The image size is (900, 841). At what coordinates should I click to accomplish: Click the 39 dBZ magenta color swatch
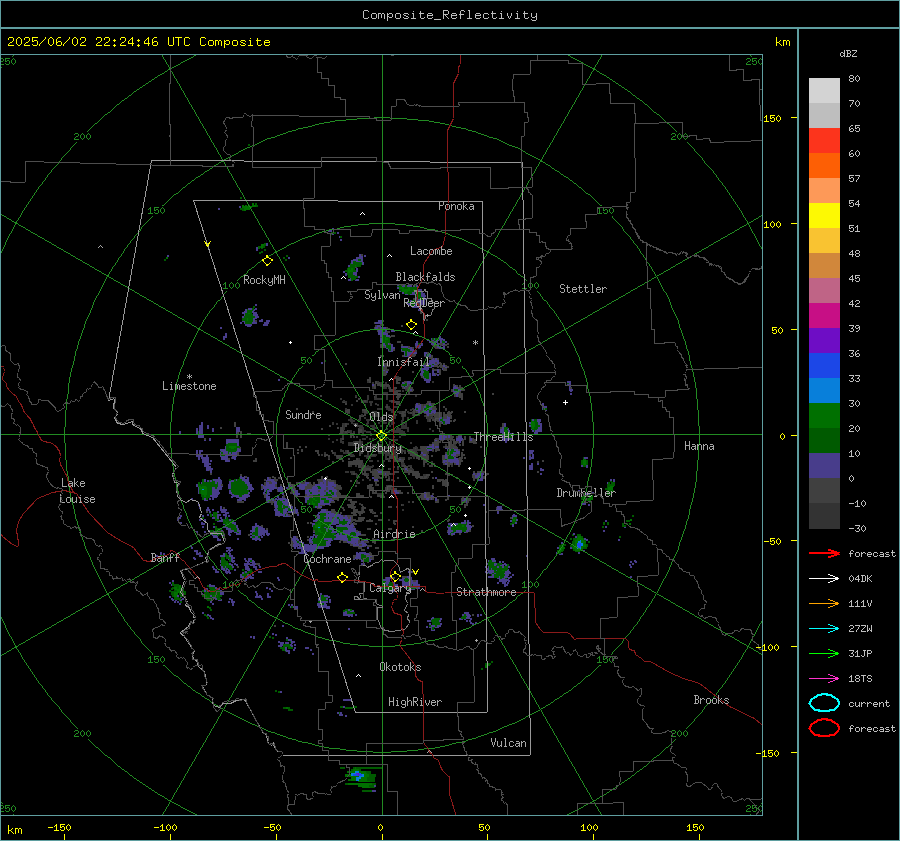click(824, 315)
